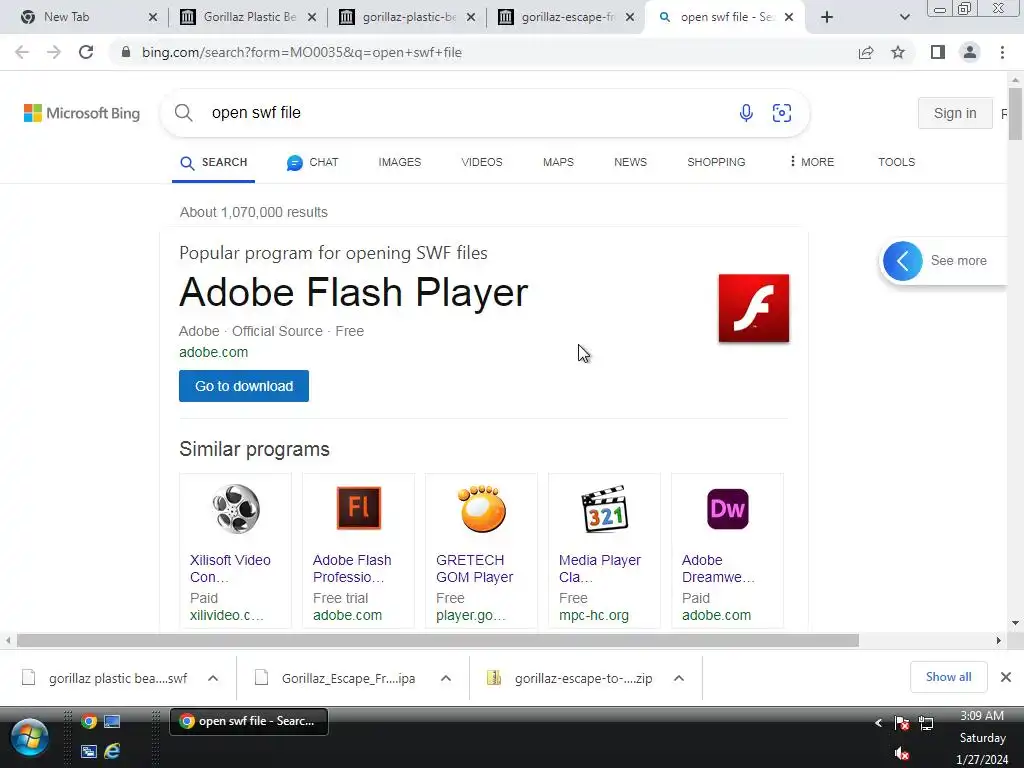Click the Adobe Flash Player logo

coord(754,308)
